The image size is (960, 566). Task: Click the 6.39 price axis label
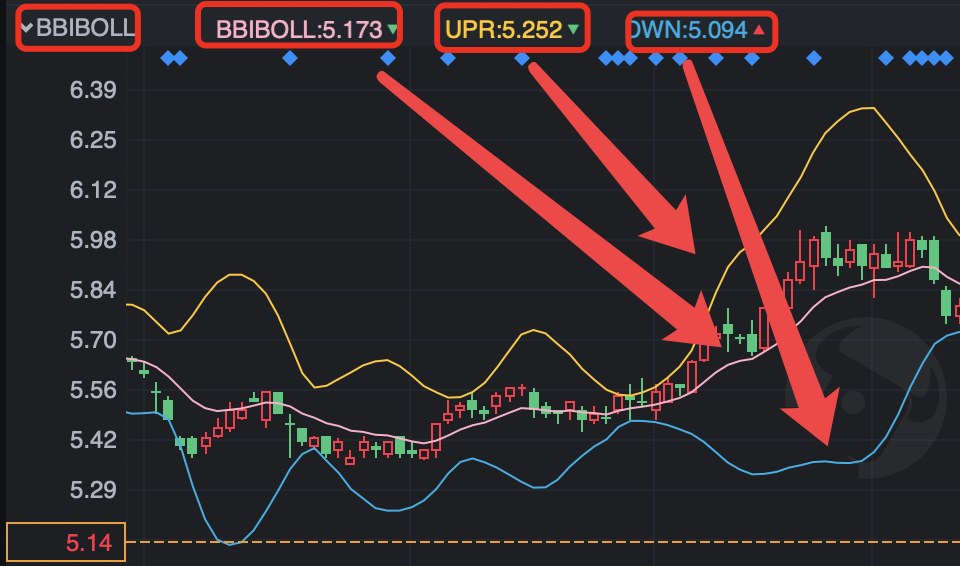(93, 90)
